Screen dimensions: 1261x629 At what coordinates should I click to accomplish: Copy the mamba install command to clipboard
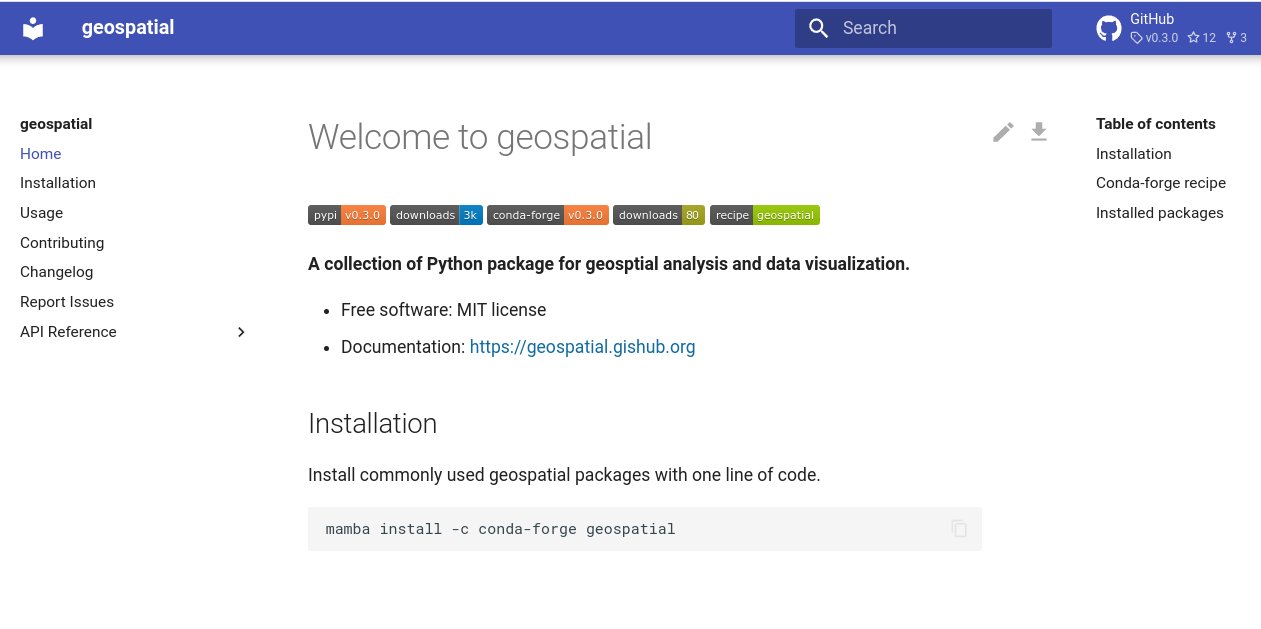click(x=959, y=528)
